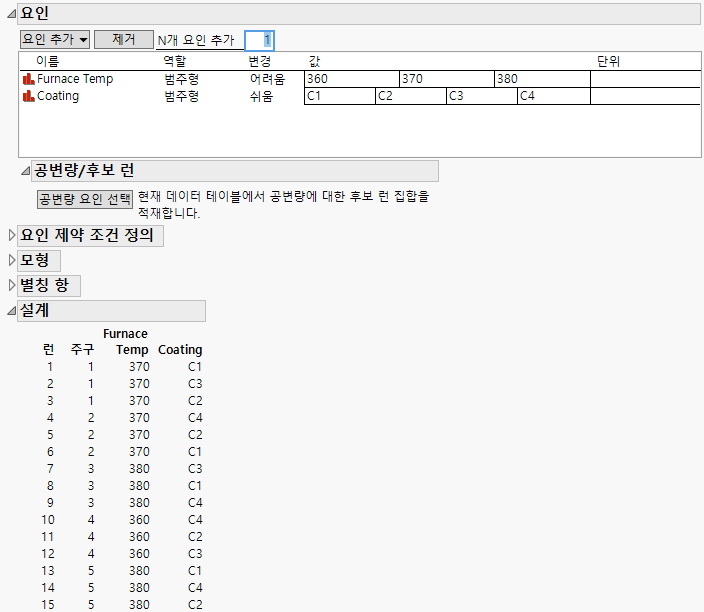The width and height of the screenshot is (704, 612).
Task: Click the 단위 column header
Action: (608, 62)
